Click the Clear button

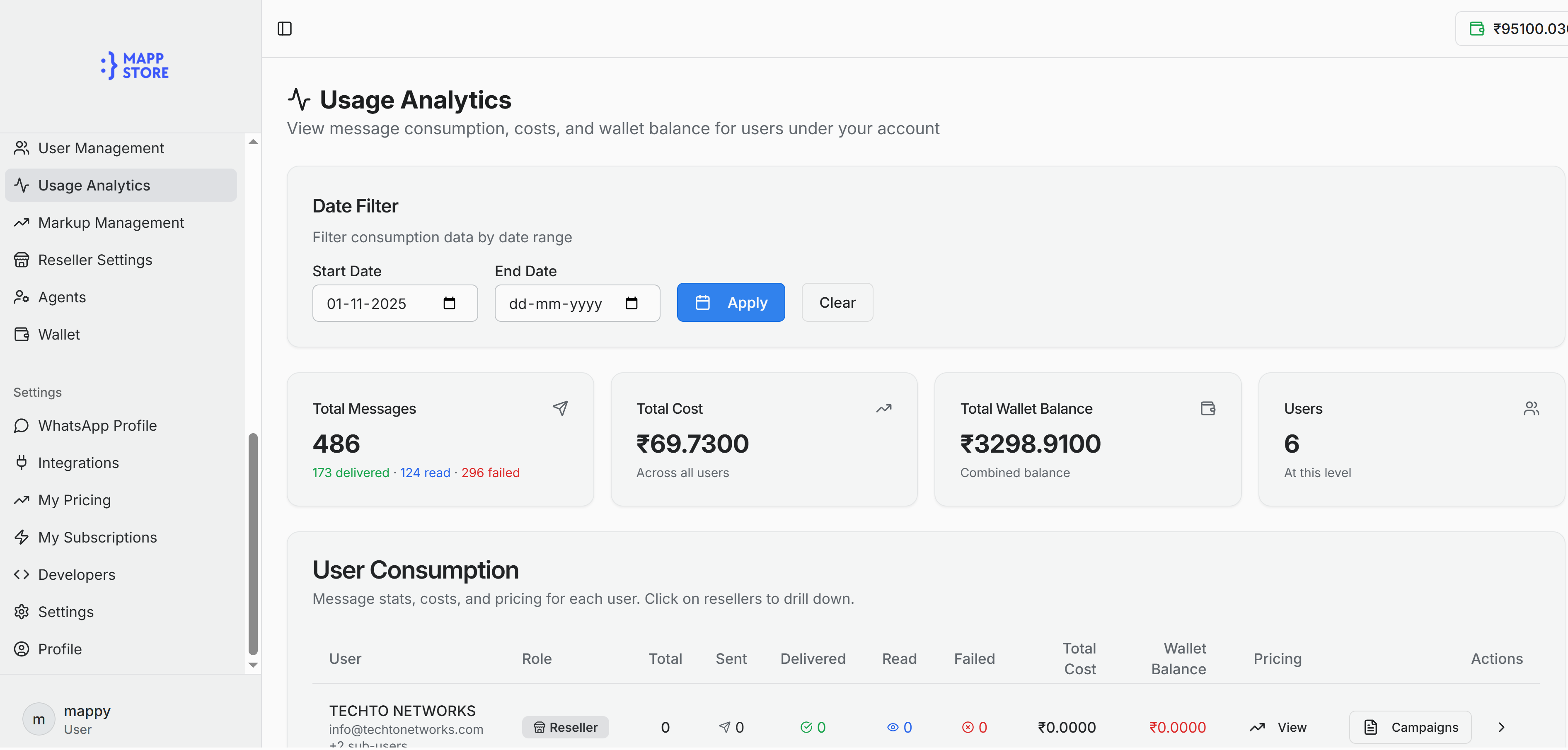(x=837, y=302)
